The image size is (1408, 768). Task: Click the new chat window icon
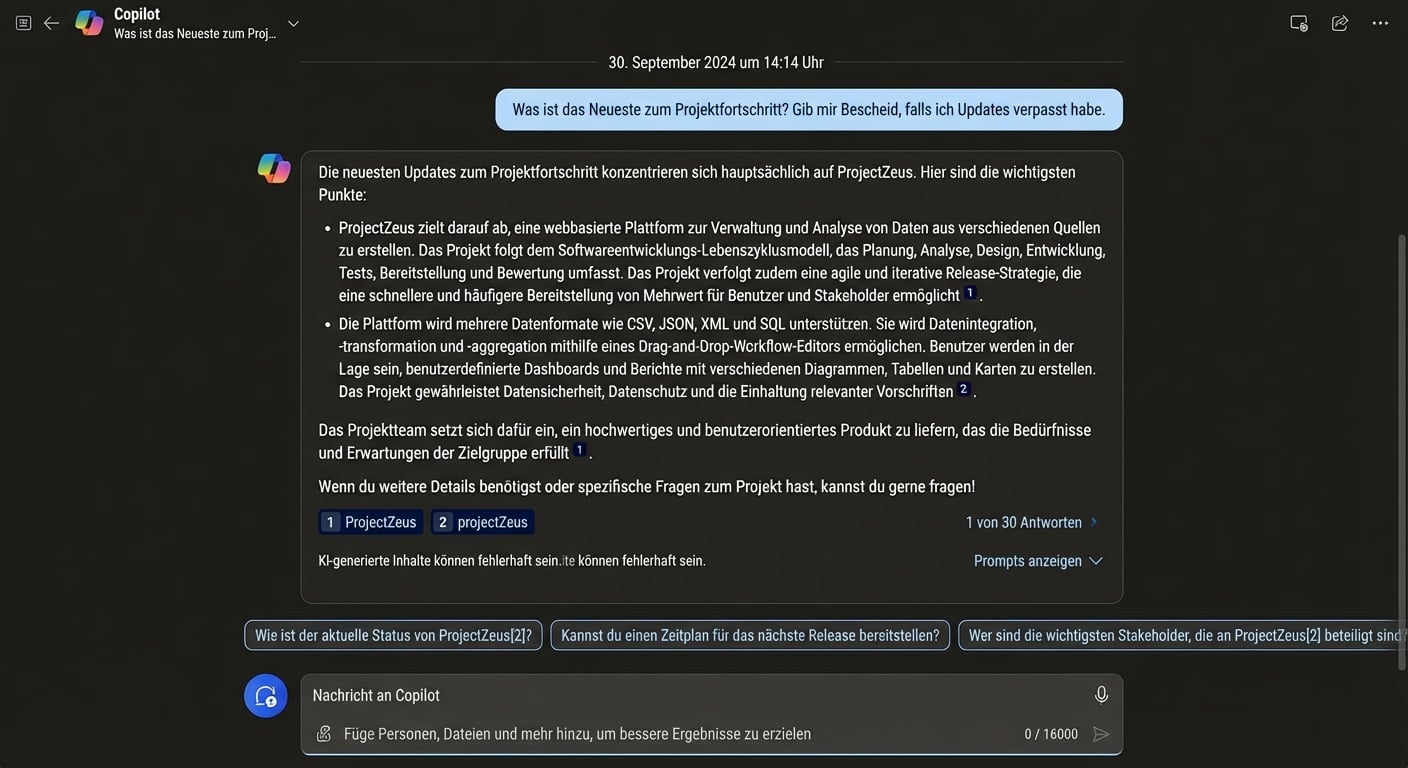[1299, 23]
